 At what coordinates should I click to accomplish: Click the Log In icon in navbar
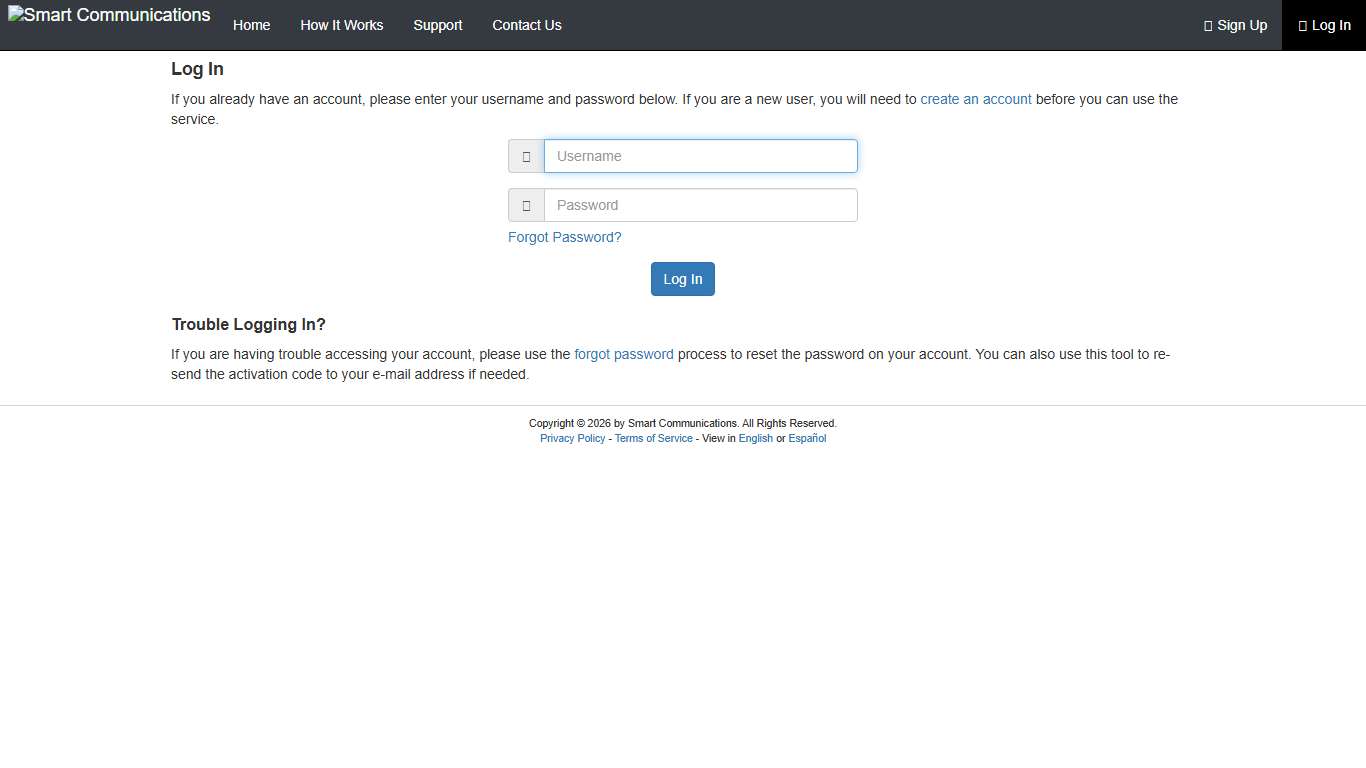(1302, 25)
